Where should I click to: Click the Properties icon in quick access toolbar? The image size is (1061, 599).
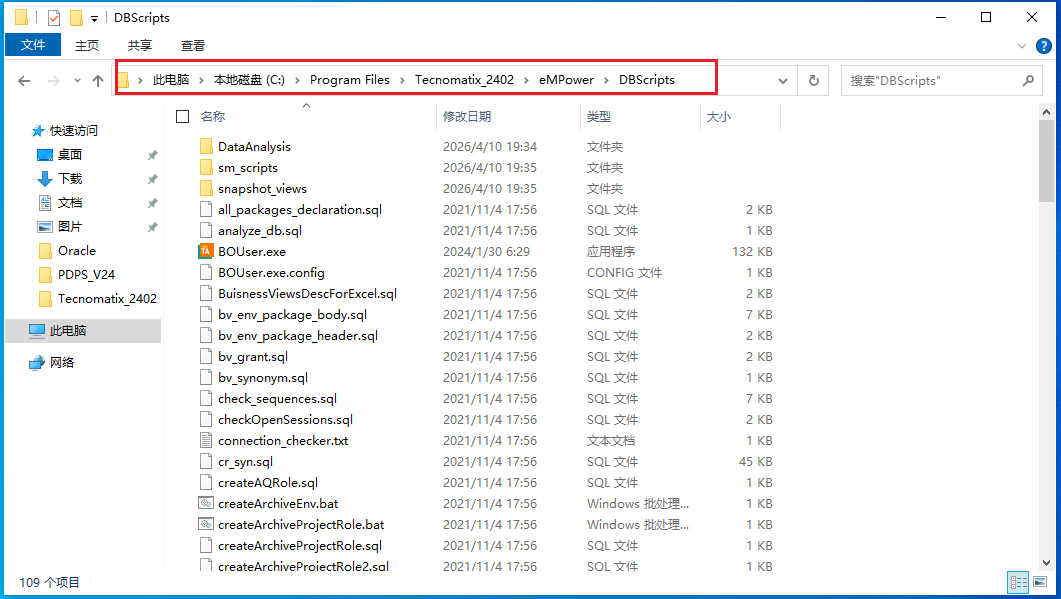click(x=54, y=18)
